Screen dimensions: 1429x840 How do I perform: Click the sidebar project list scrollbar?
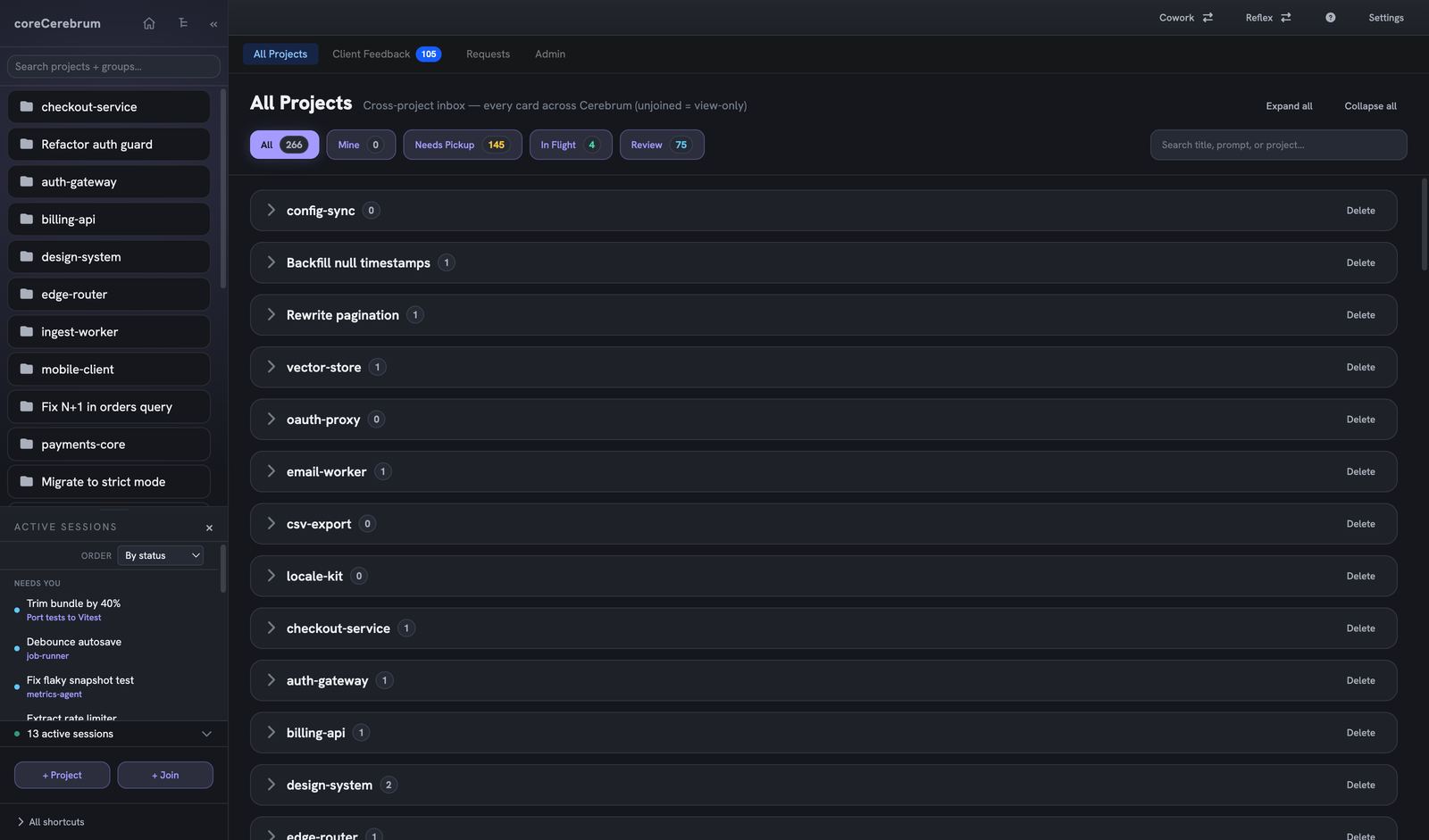[x=223, y=187]
